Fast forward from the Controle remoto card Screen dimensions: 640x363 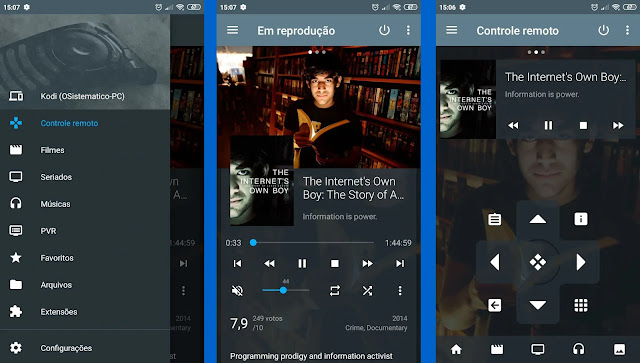pos(618,125)
